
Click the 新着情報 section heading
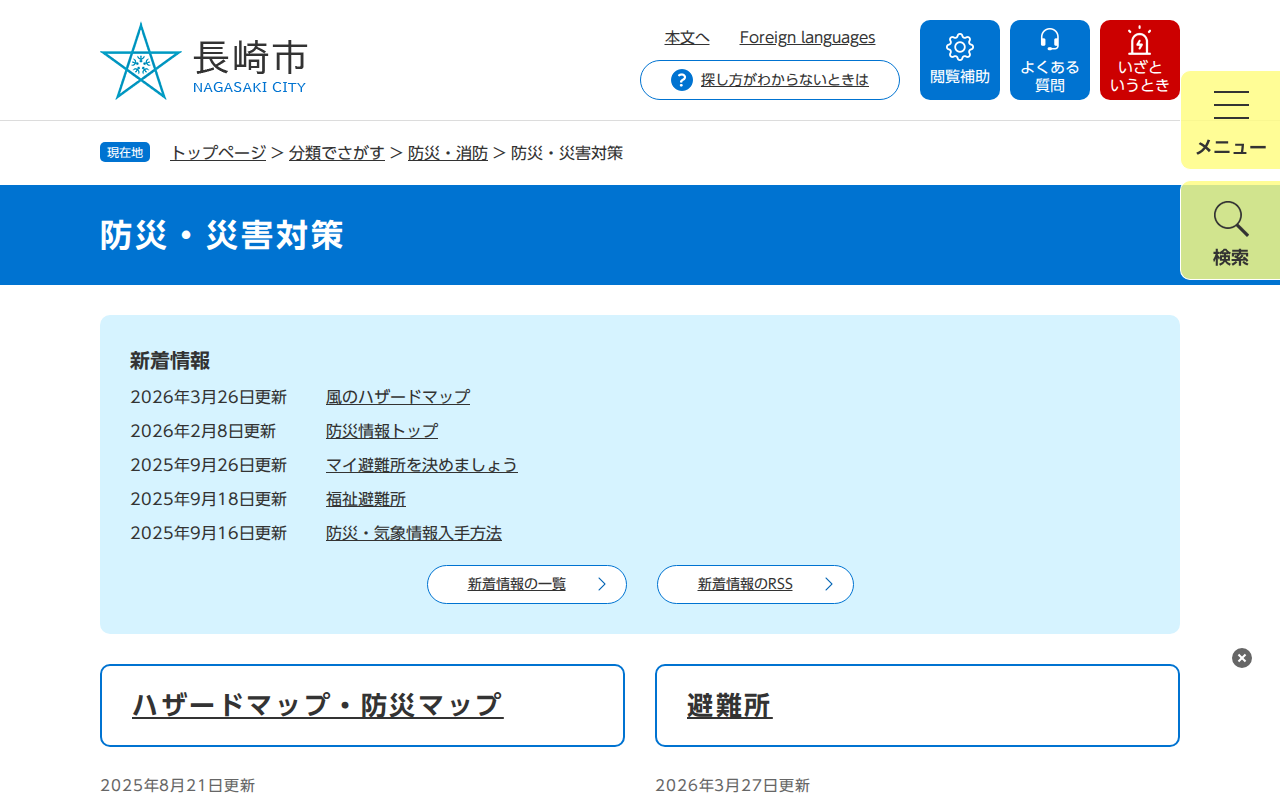[170, 361]
